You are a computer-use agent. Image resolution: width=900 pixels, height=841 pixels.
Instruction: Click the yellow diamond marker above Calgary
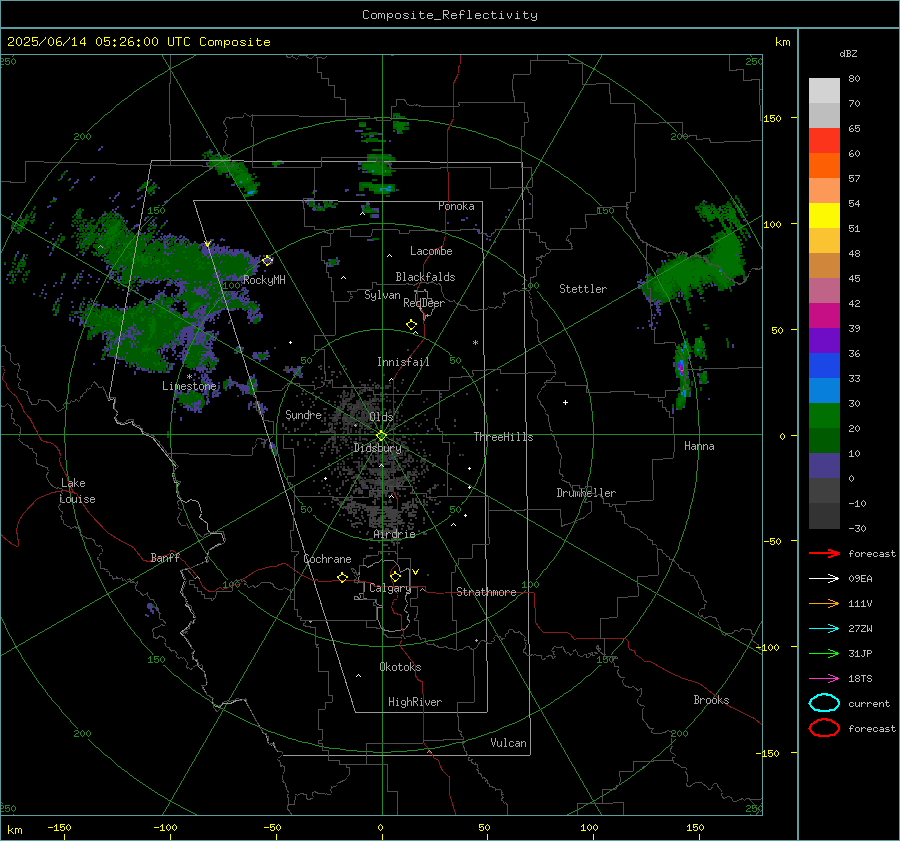tap(395, 576)
